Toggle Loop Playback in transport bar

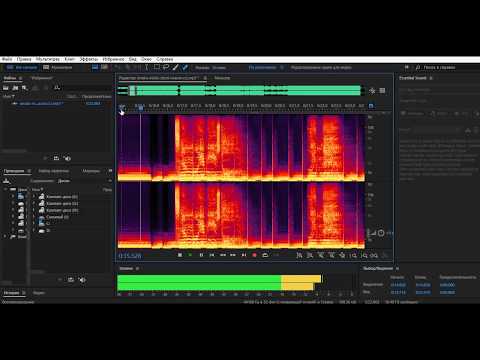point(265,255)
